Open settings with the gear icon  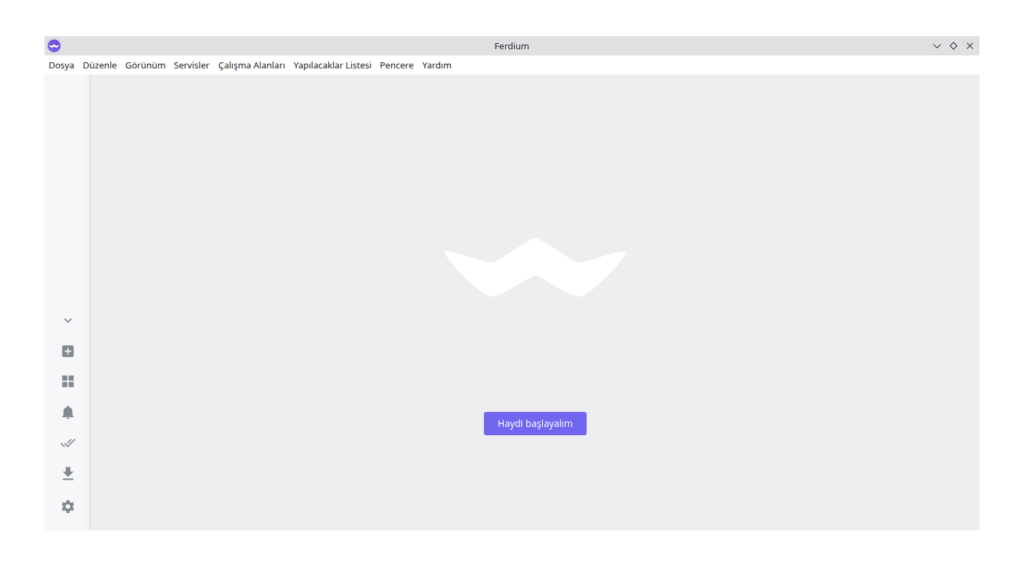[68, 507]
